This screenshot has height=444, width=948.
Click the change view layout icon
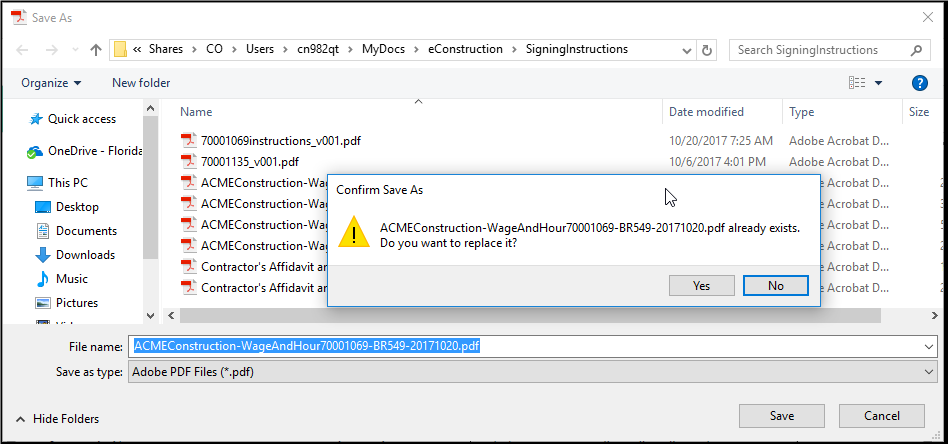[856, 83]
